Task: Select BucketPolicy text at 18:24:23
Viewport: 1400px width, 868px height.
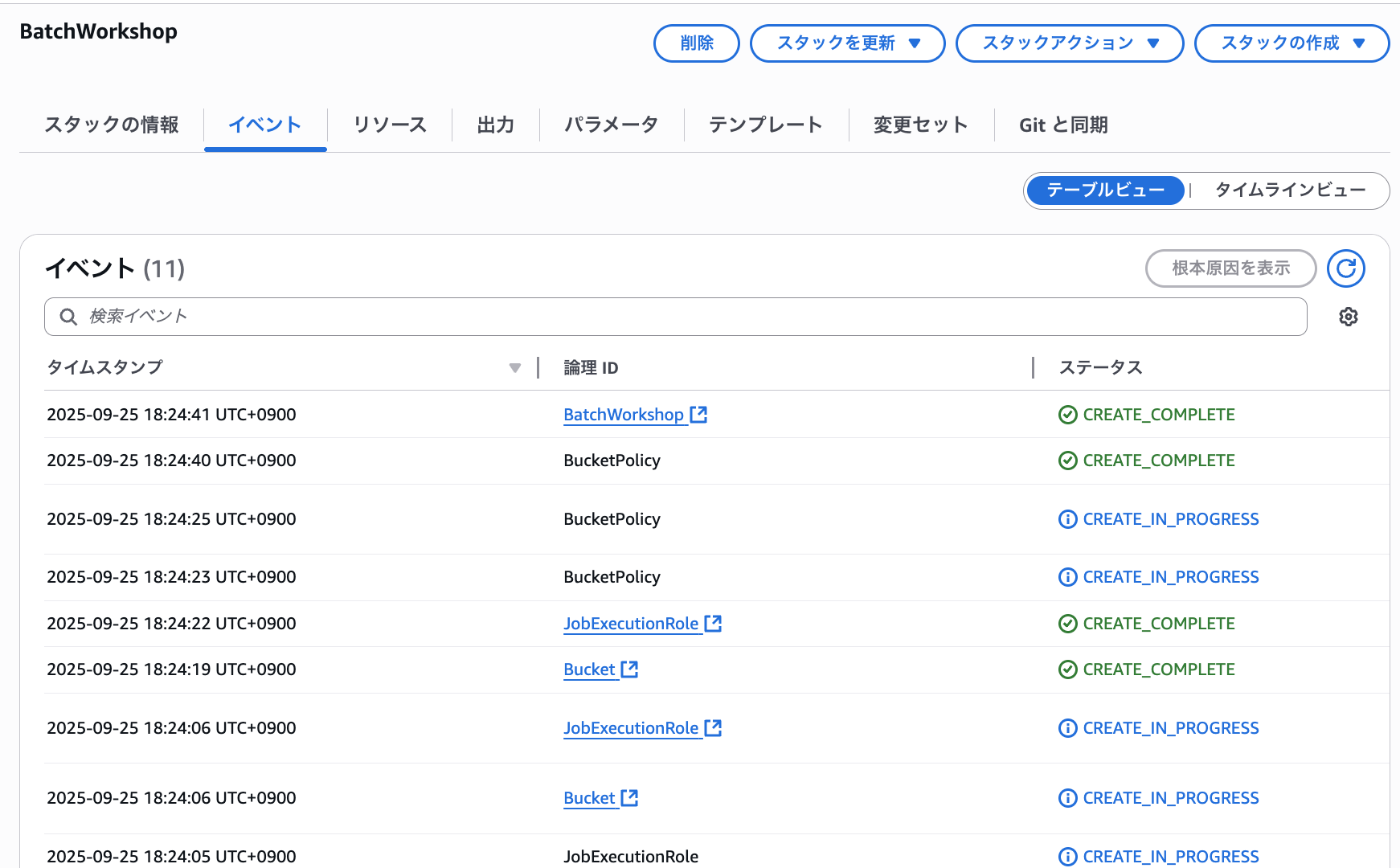Action: pyautogui.click(x=612, y=577)
